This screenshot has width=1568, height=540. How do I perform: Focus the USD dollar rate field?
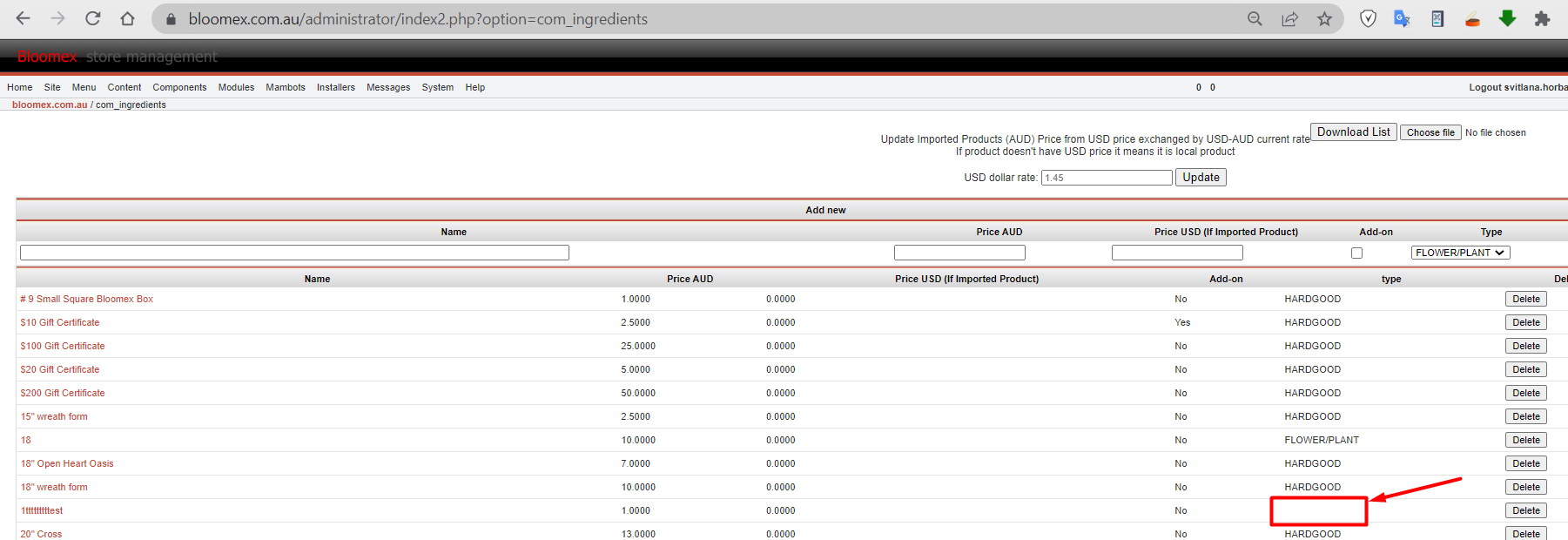[1107, 178]
